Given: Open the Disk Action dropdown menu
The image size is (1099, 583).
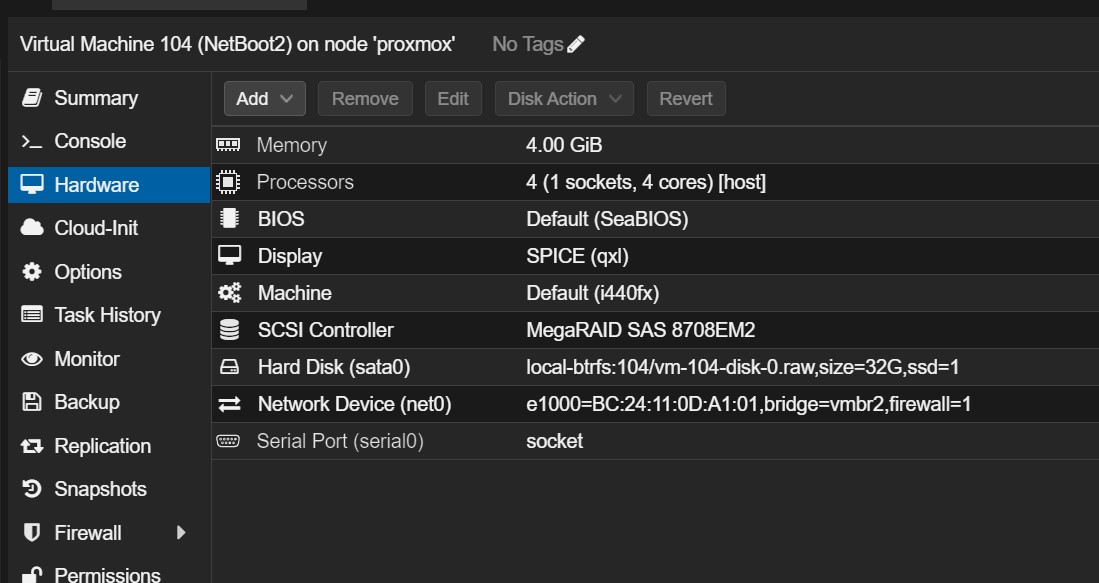Looking at the screenshot, I should 564,99.
